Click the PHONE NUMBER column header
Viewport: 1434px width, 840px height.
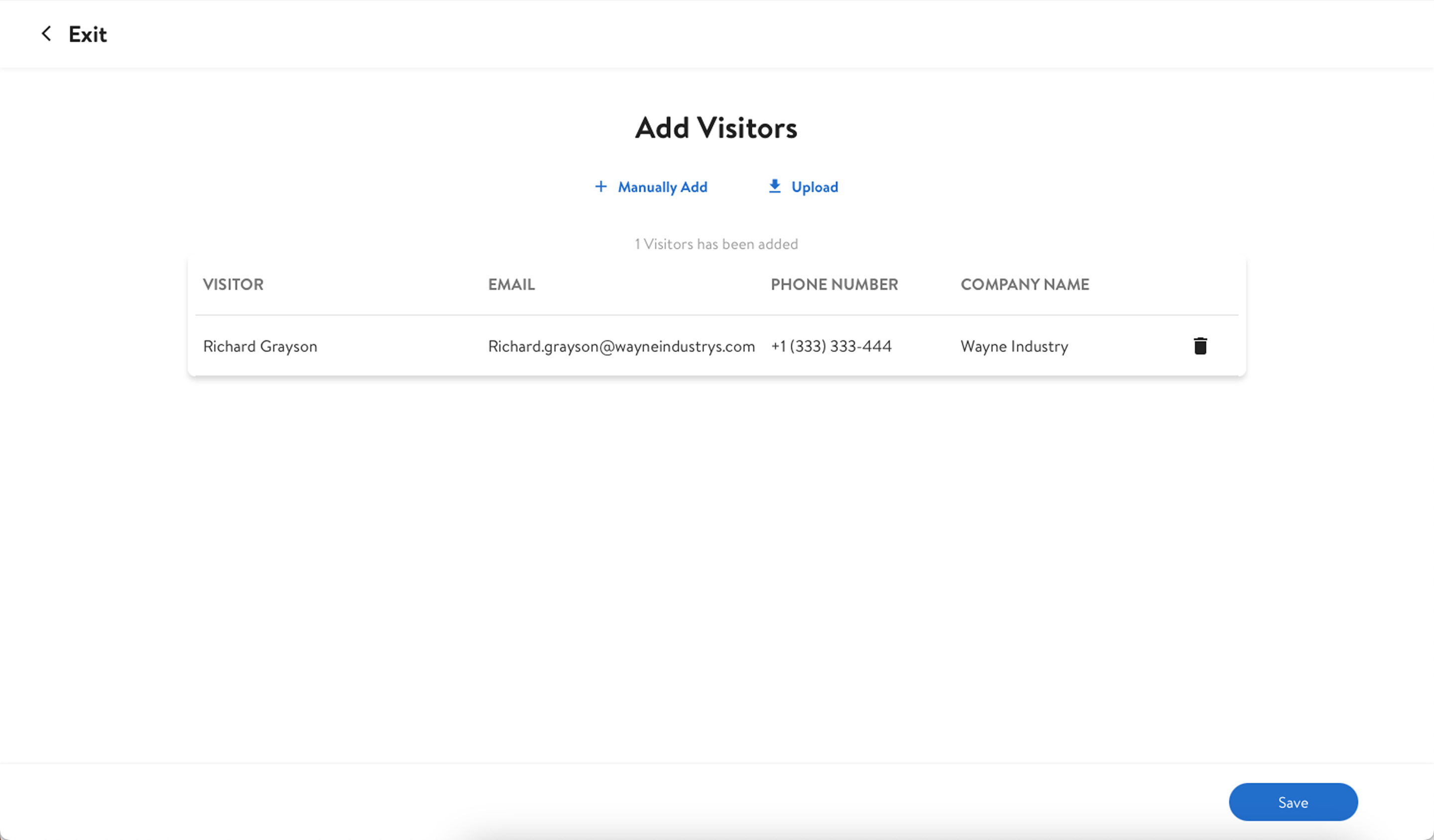(x=834, y=284)
